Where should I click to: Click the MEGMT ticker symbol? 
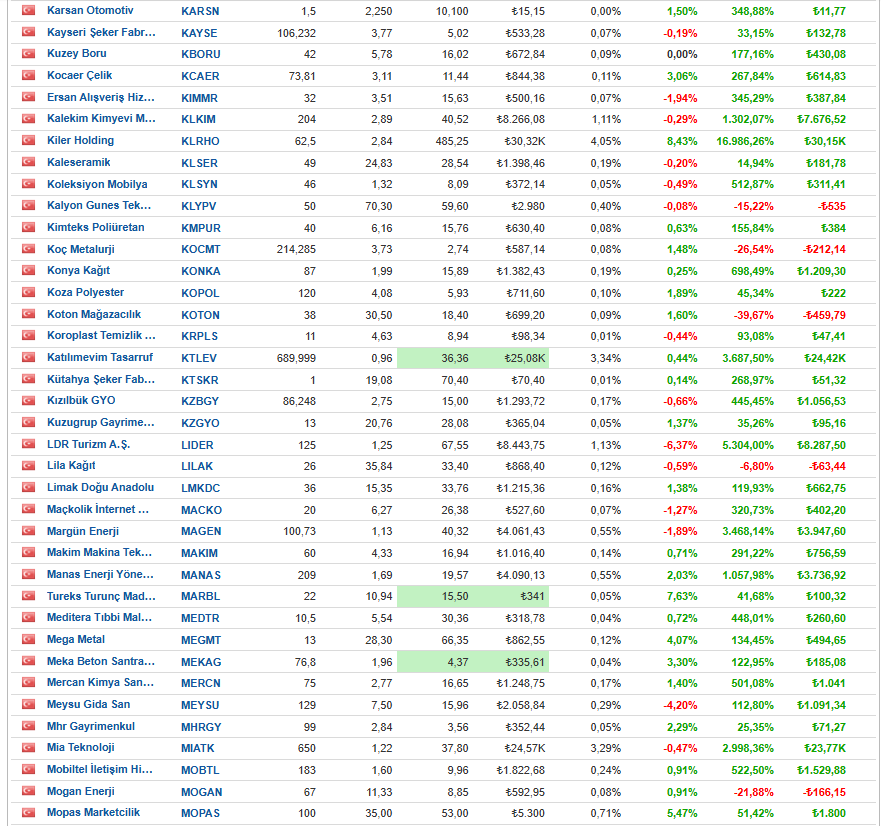tap(201, 641)
